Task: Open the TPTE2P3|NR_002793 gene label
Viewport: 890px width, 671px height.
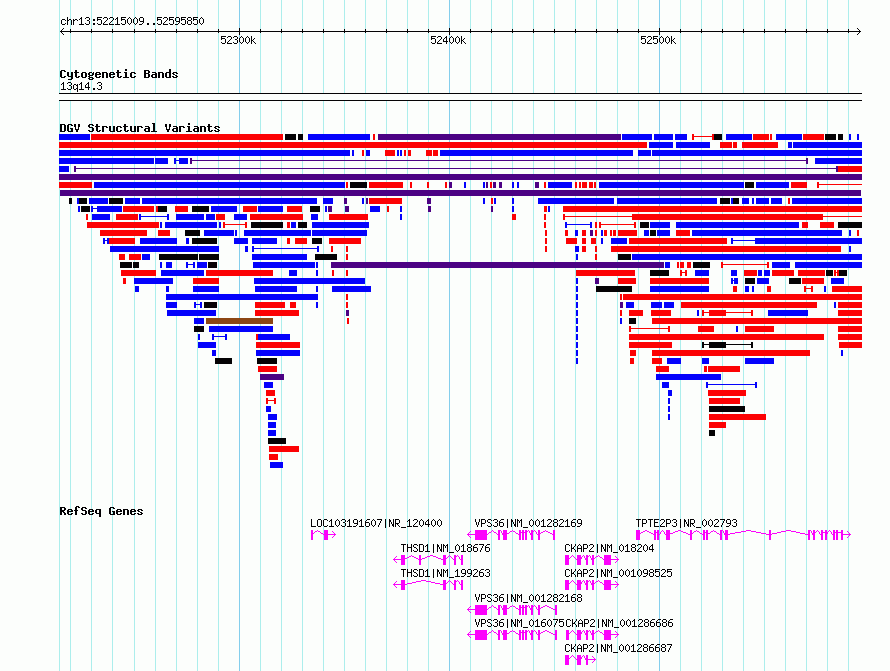Action: coord(686,523)
